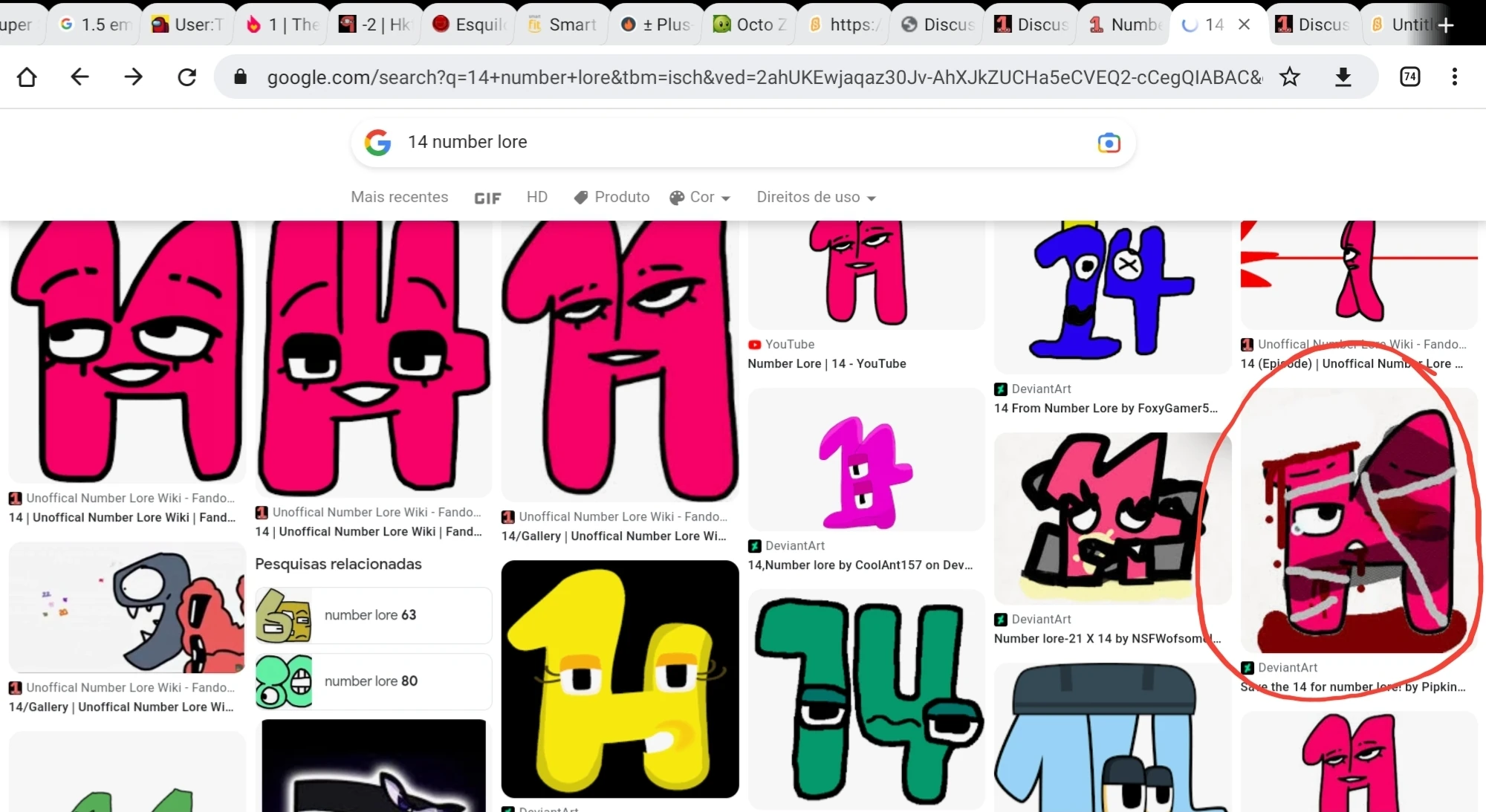
Task: Search by image with Google Lens camera icon
Action: [1109, 143]
